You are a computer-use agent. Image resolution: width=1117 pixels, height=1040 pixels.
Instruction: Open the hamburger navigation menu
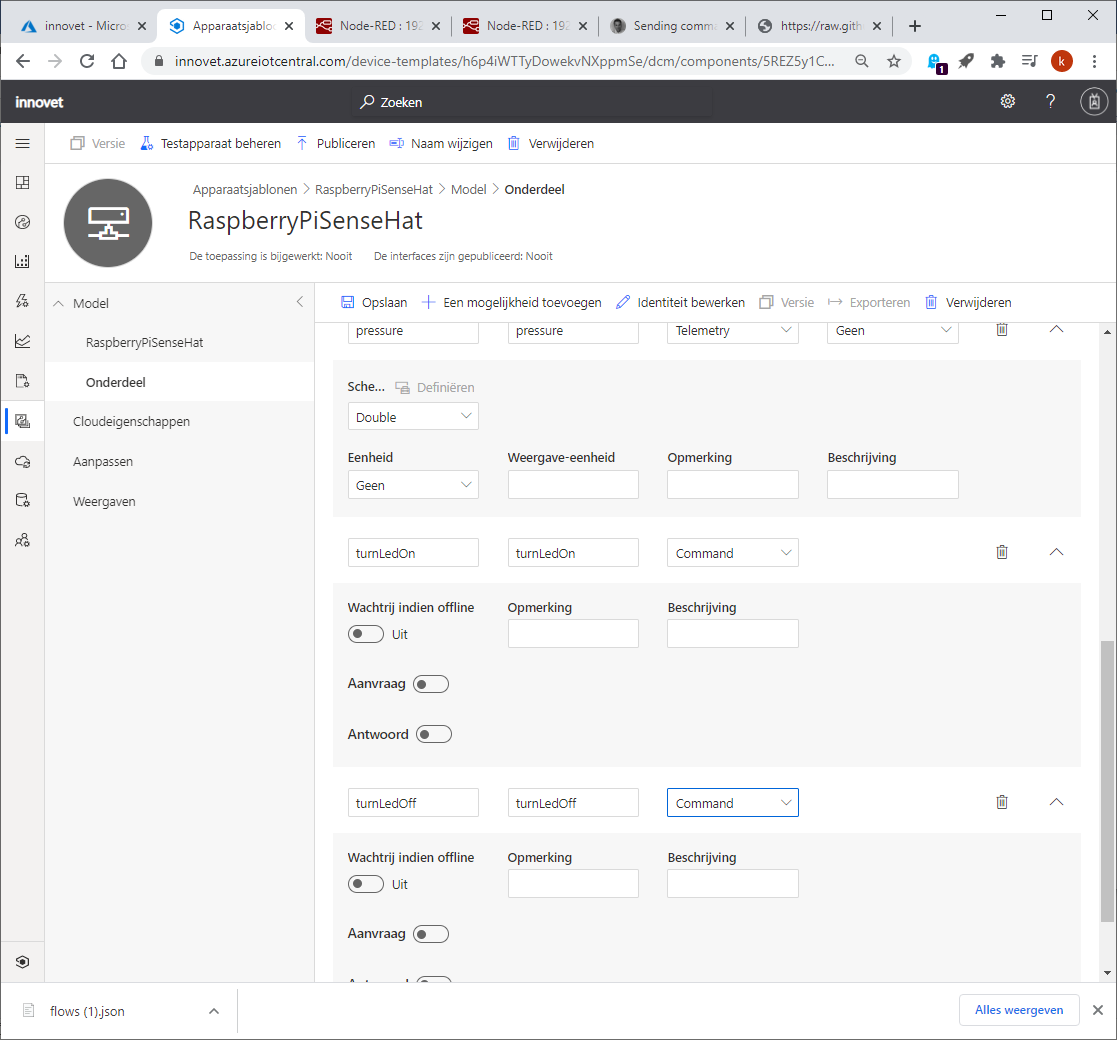click(22, 144)
